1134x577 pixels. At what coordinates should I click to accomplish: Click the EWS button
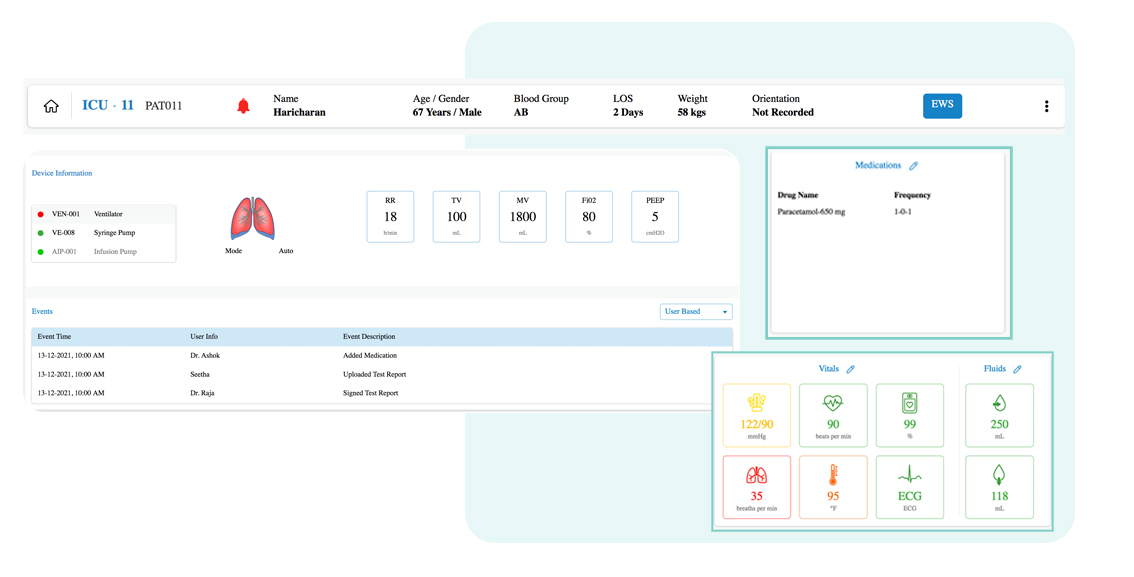point(942,106)
